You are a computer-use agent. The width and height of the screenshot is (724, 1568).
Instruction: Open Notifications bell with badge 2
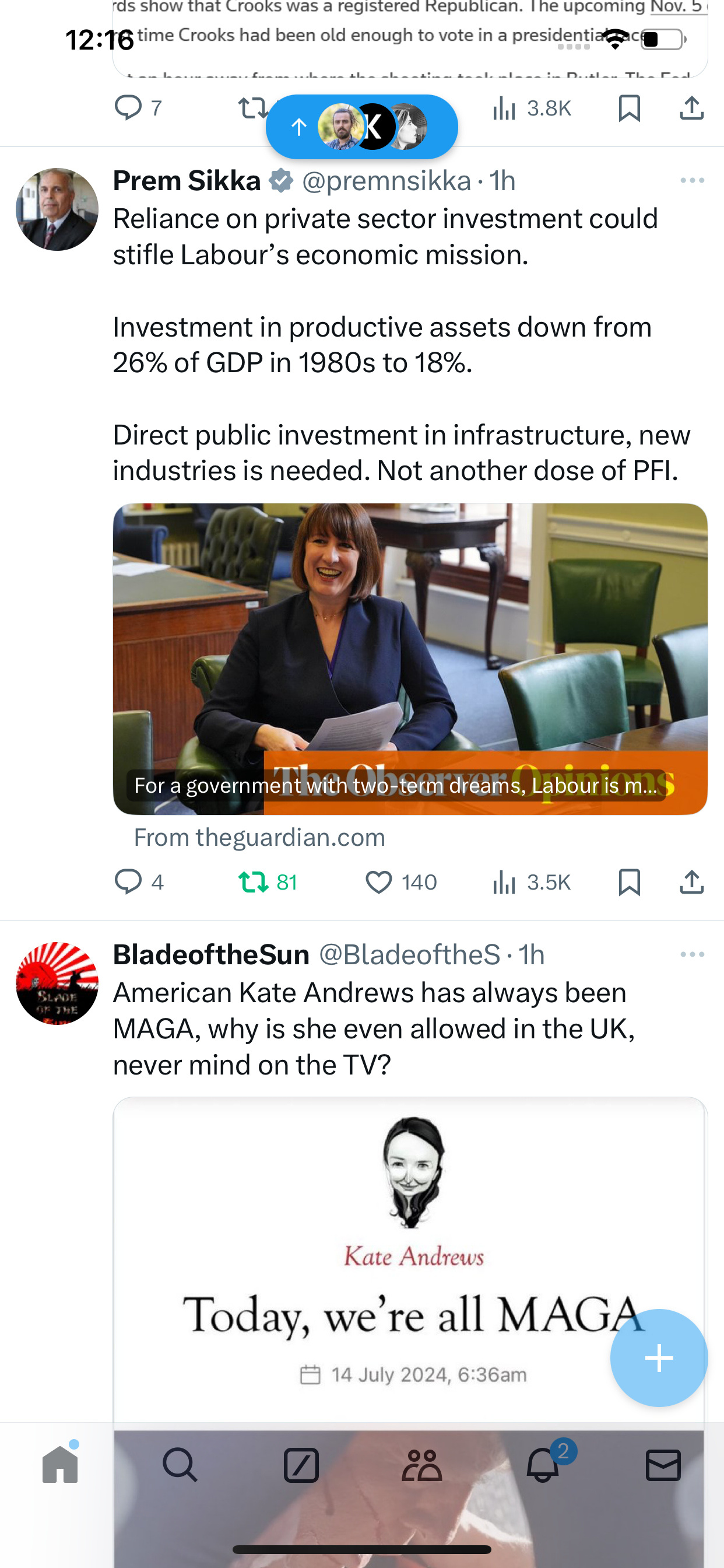point(543,1464)
